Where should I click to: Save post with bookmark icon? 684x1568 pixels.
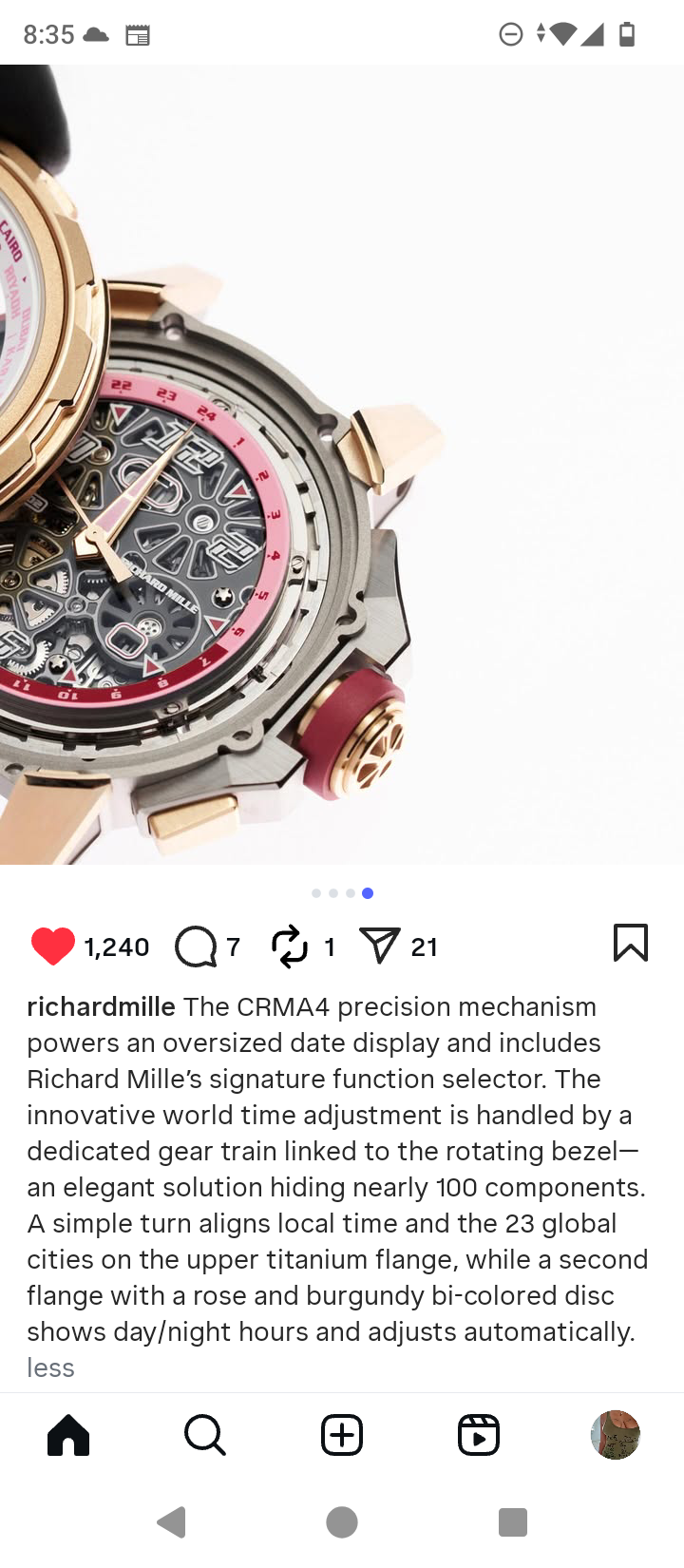point(631,943)
